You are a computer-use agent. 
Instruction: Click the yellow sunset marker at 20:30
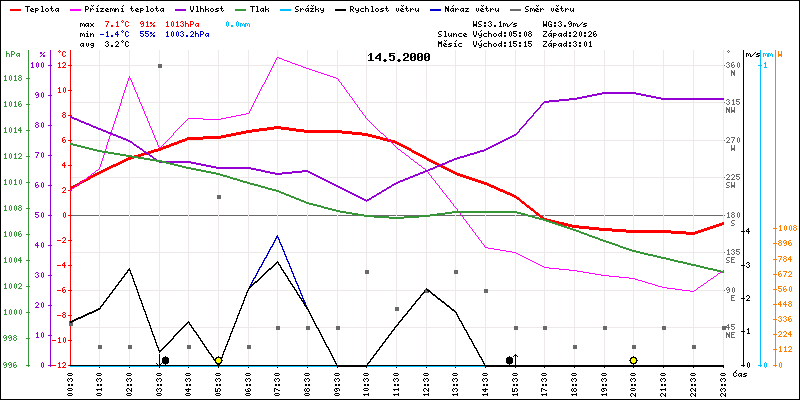[x=633, y=360]
